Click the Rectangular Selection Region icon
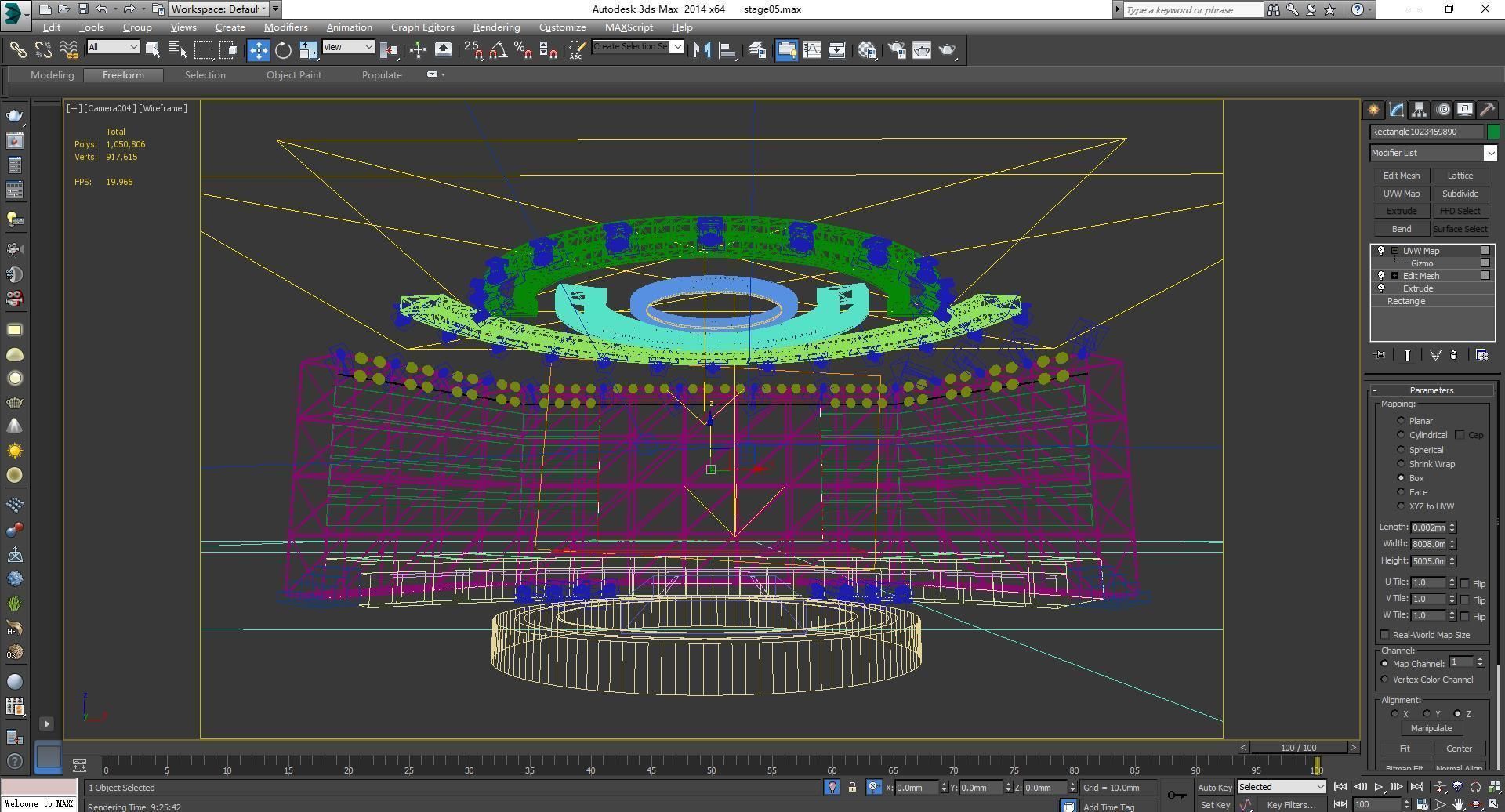The height and width of the screenshot is (812, 1505). click(x=203, y=50)
